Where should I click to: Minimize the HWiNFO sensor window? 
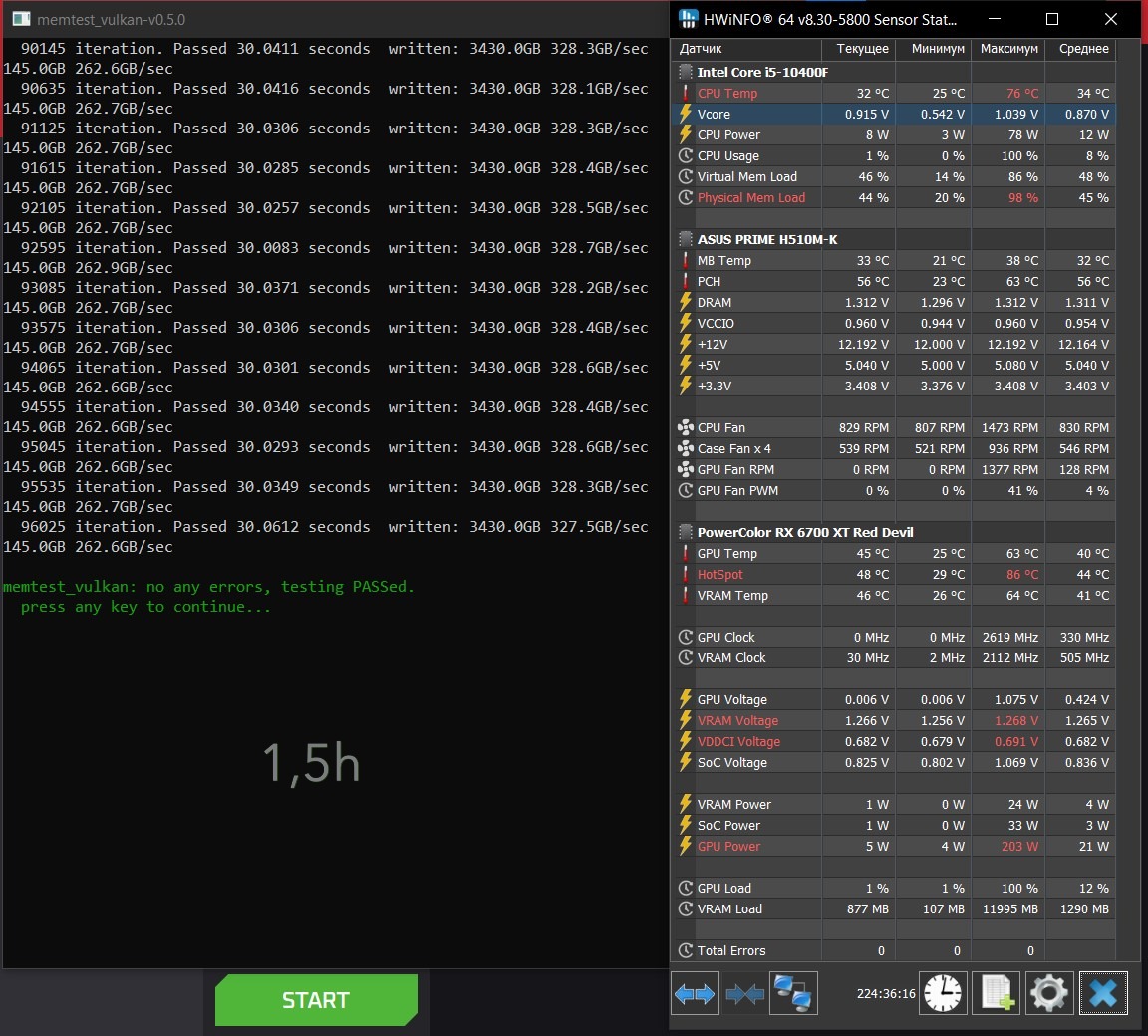[x=995, y=19]
